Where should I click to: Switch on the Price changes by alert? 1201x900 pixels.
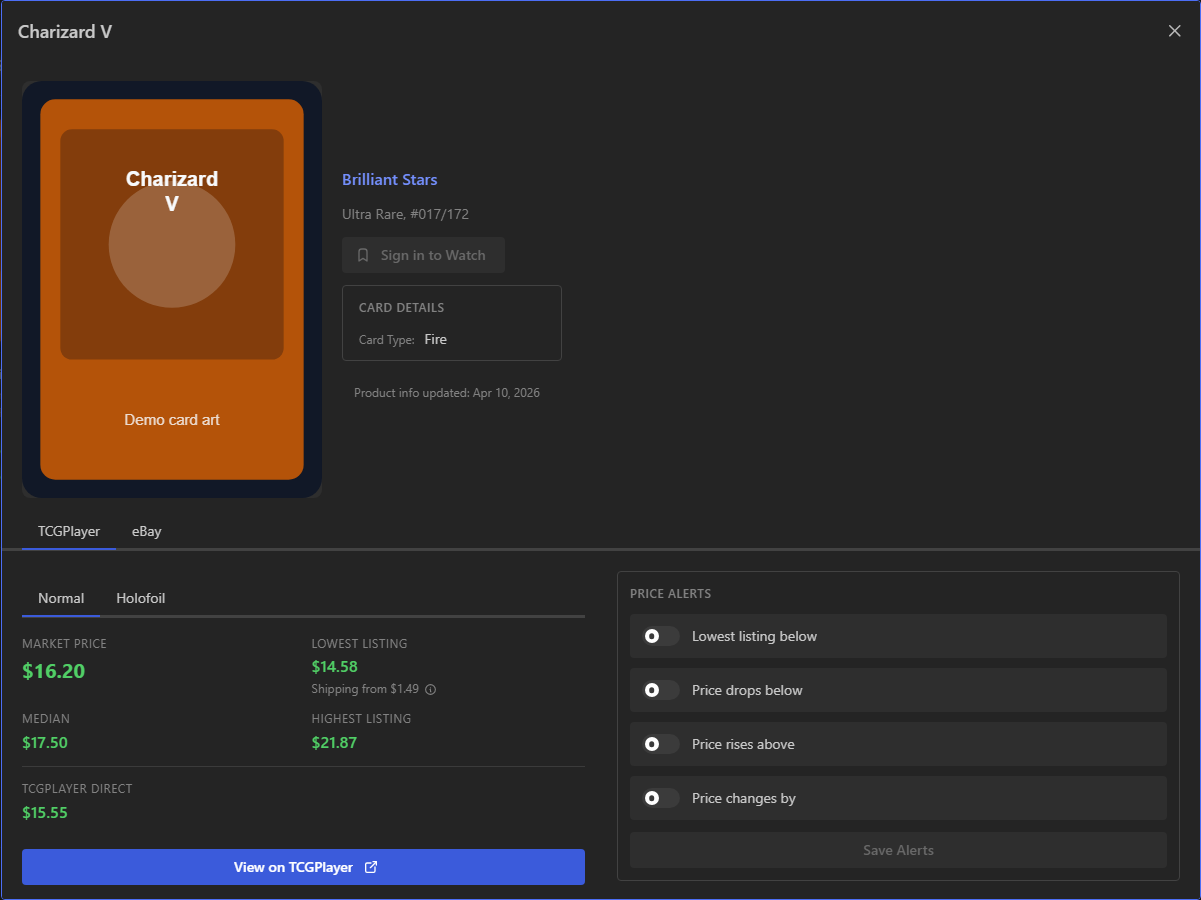(x=660, y=798)
